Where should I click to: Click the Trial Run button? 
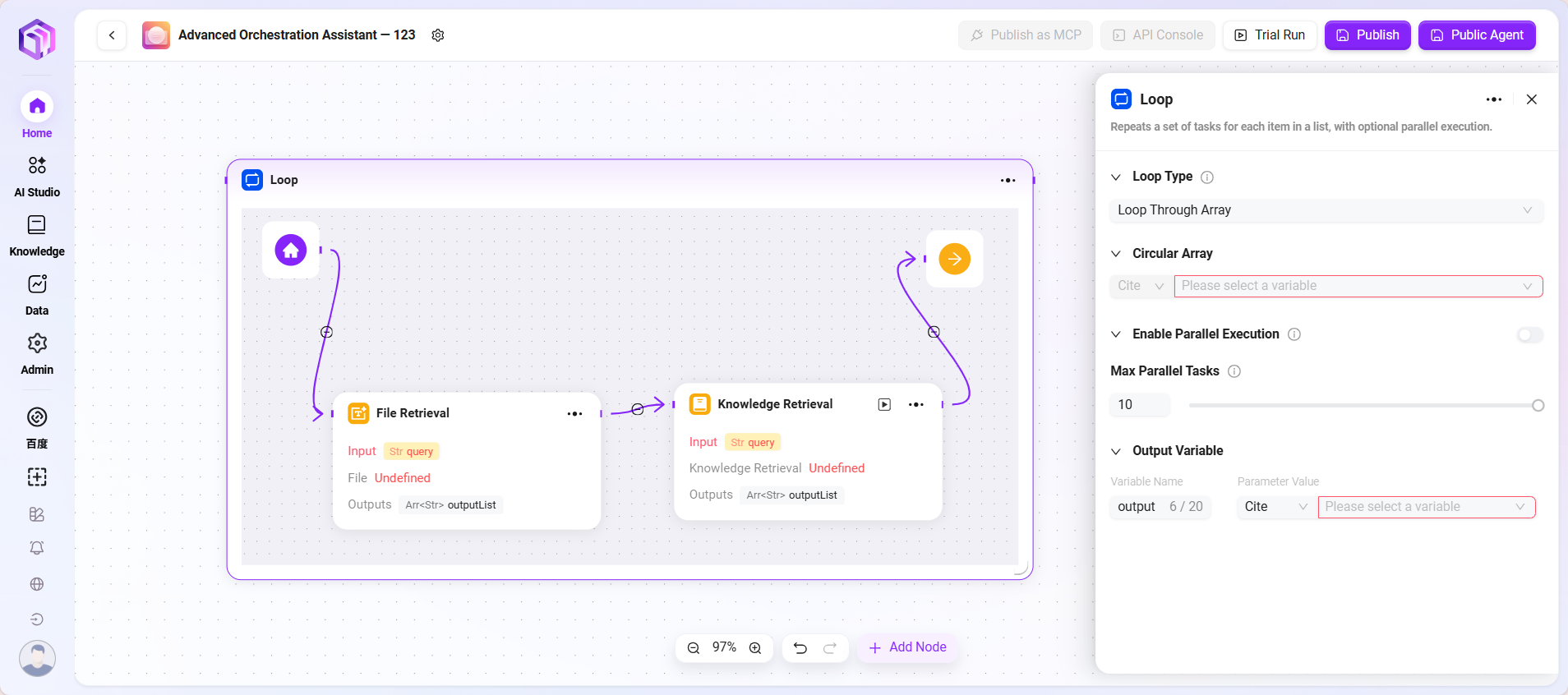(x=1270, y=35)
